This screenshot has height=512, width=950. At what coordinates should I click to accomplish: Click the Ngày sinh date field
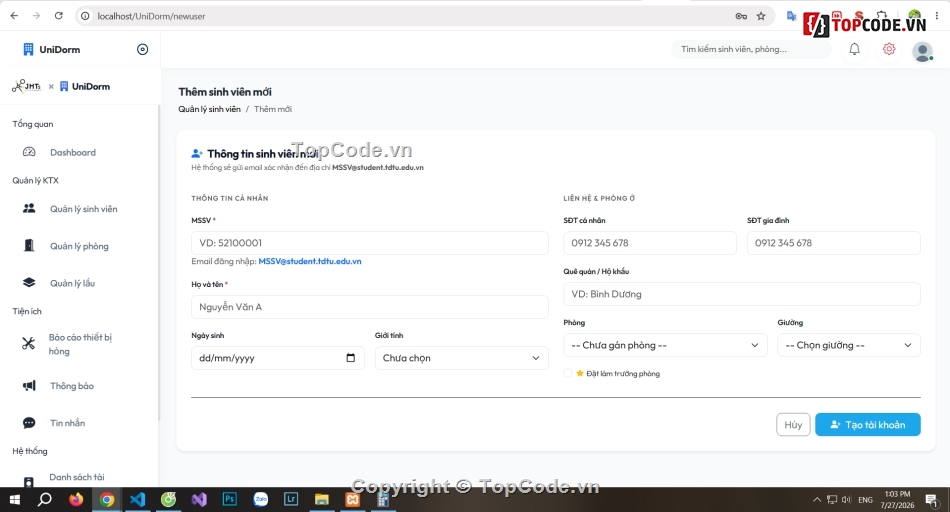click(x=277, y=357)
